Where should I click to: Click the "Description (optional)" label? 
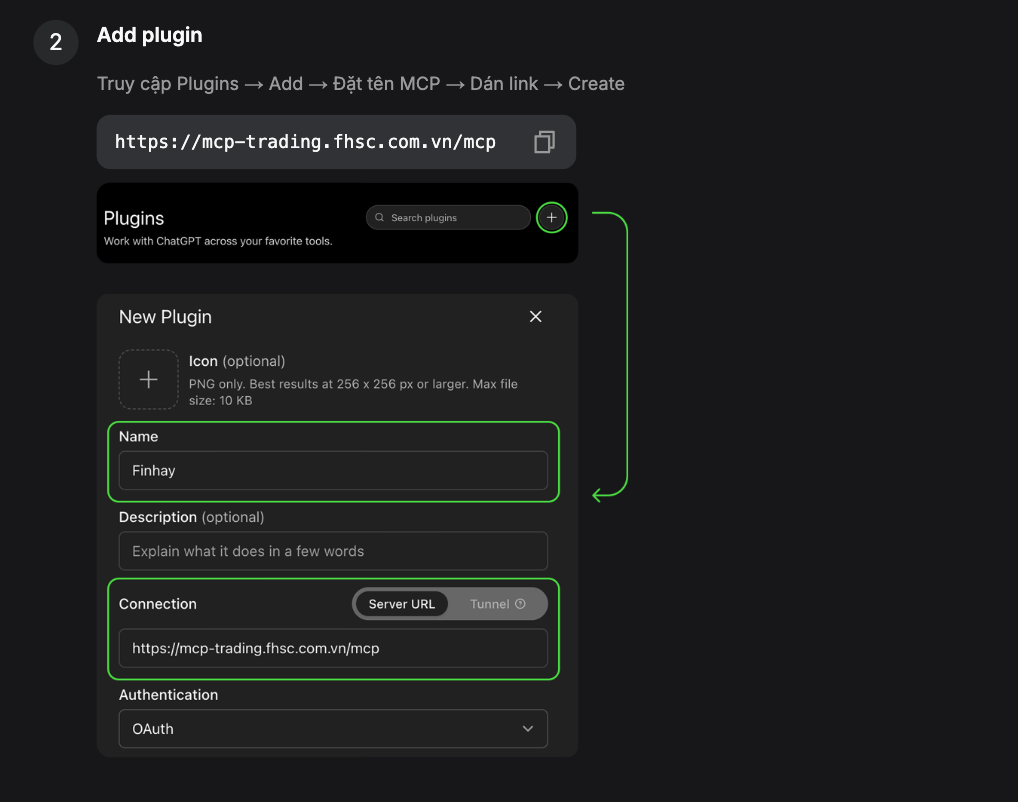tap(192, 517)
